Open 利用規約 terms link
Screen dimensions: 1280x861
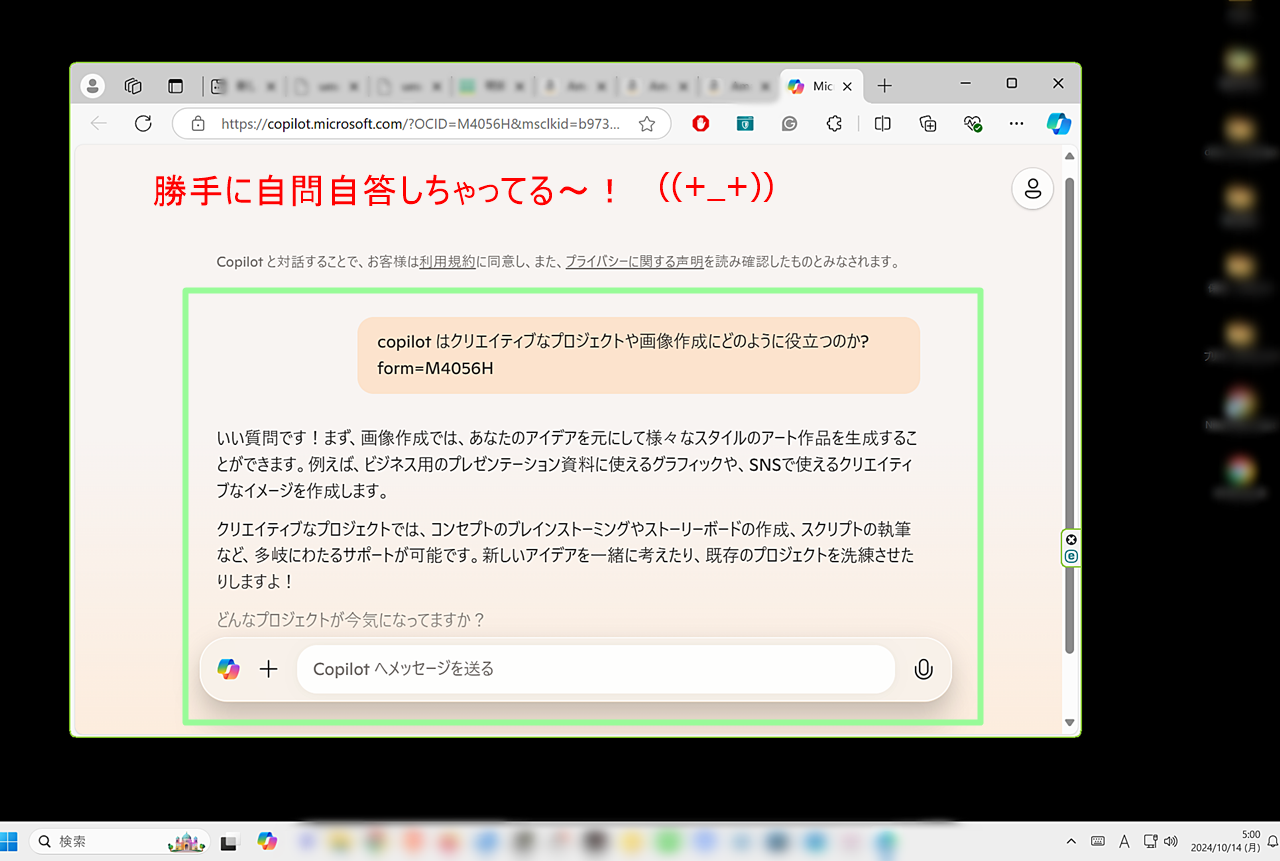pos(447,262)
